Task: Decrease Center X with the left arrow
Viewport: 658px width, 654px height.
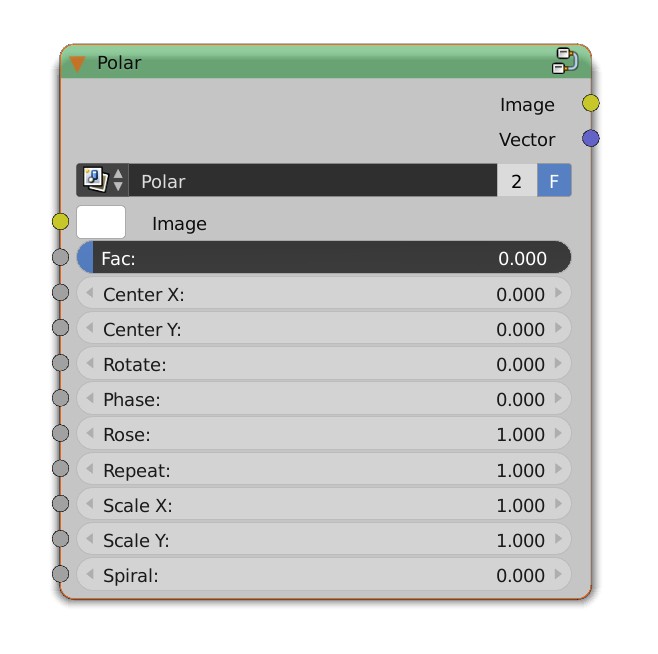Action: pyautogui.click(x=89, y=294)
